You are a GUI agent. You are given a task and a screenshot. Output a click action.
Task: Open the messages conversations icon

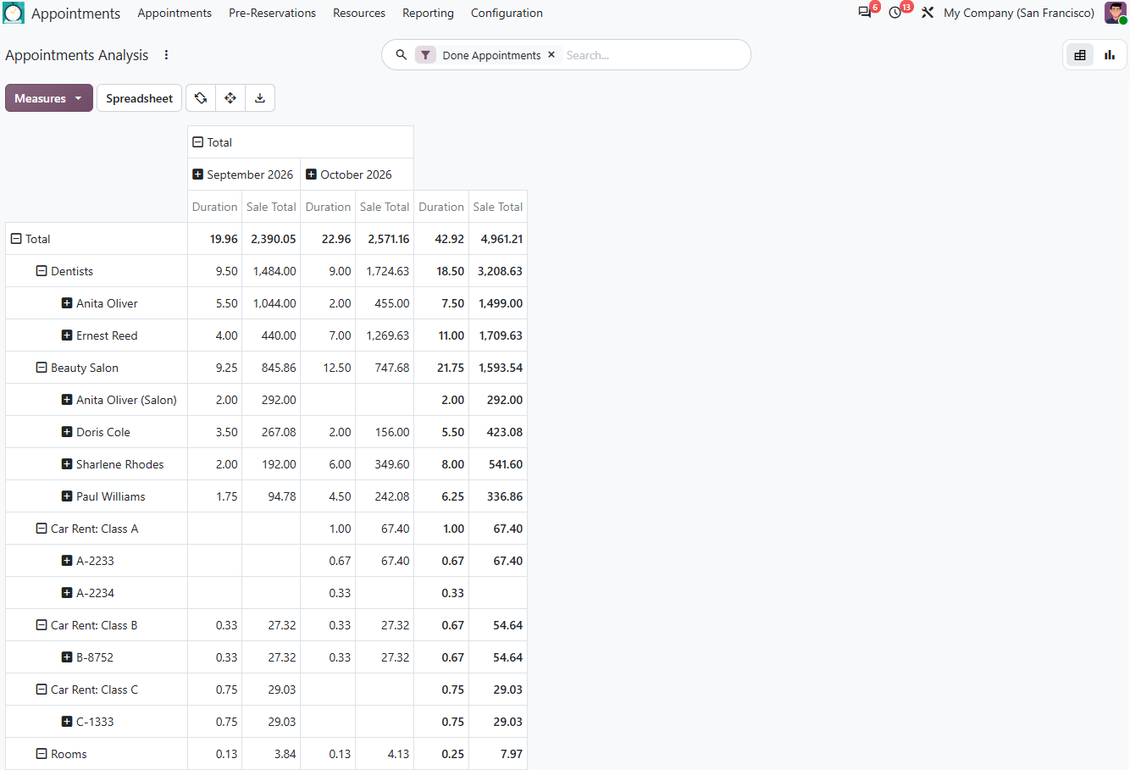click(865, 12)
